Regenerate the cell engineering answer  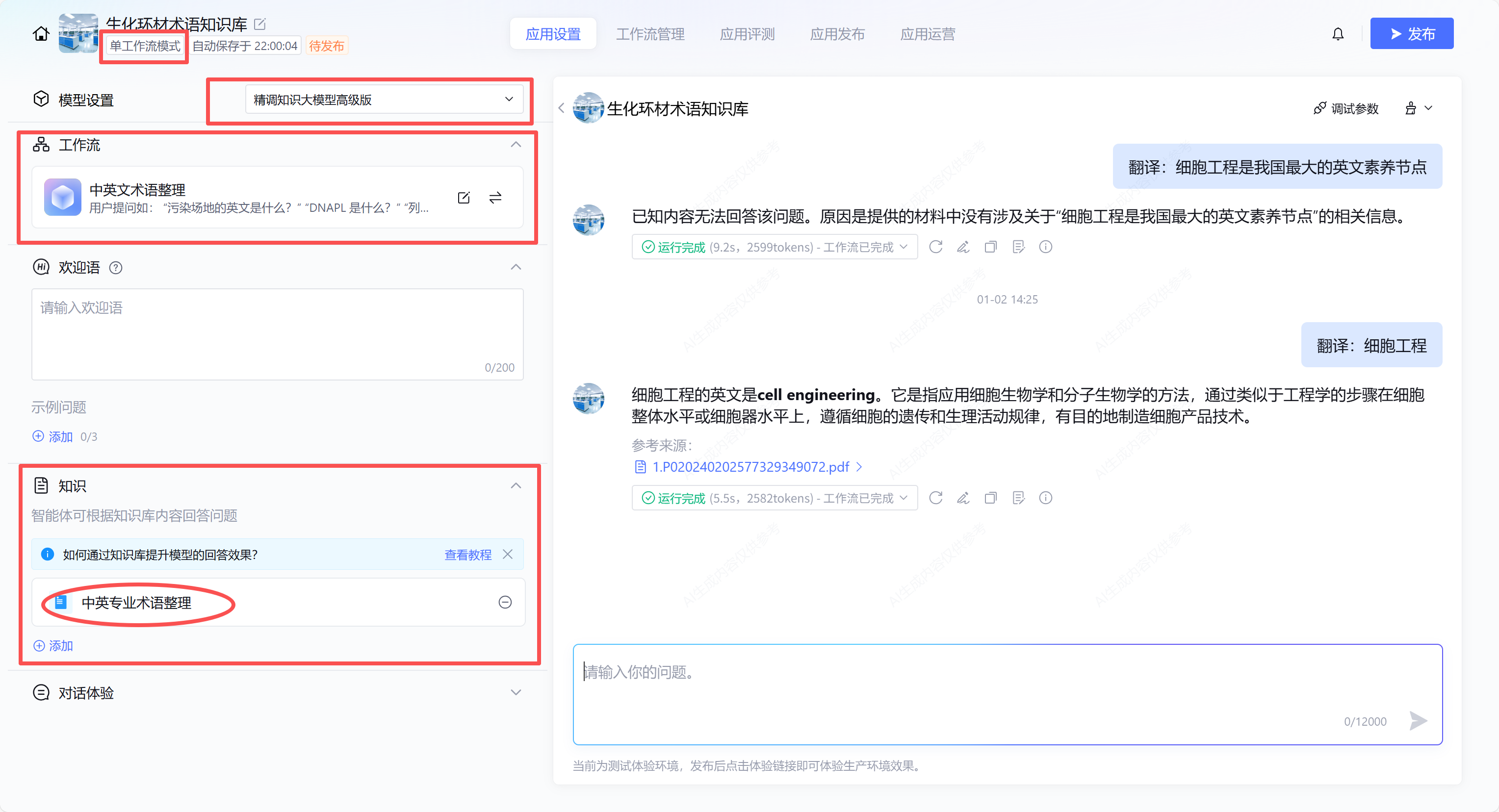[935, 498]
